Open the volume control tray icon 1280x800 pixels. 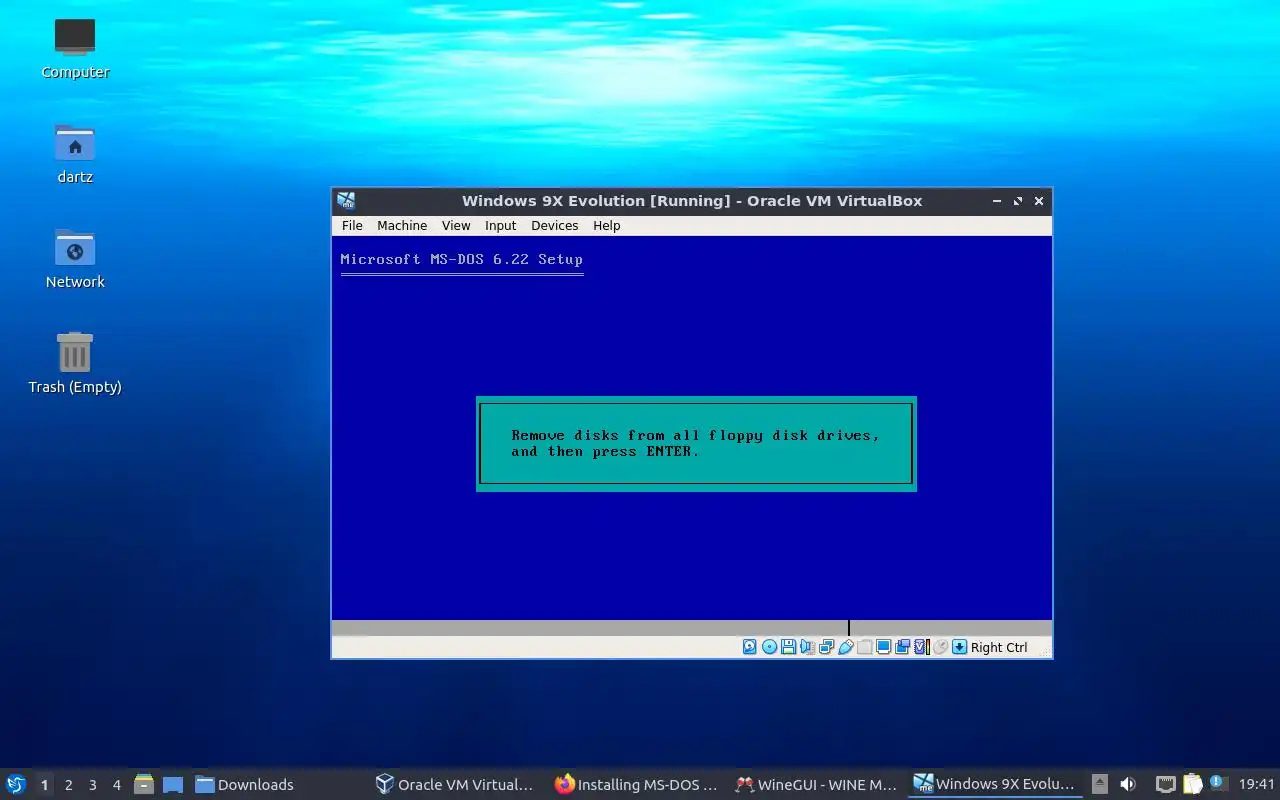point(1128,784)
